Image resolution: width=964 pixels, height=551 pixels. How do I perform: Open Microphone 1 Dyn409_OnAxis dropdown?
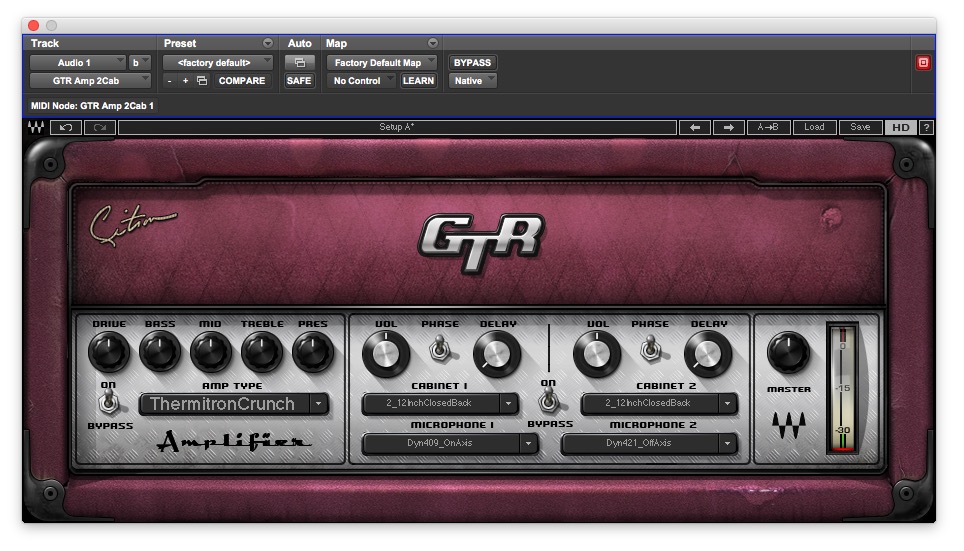click(x=450, y=443)
